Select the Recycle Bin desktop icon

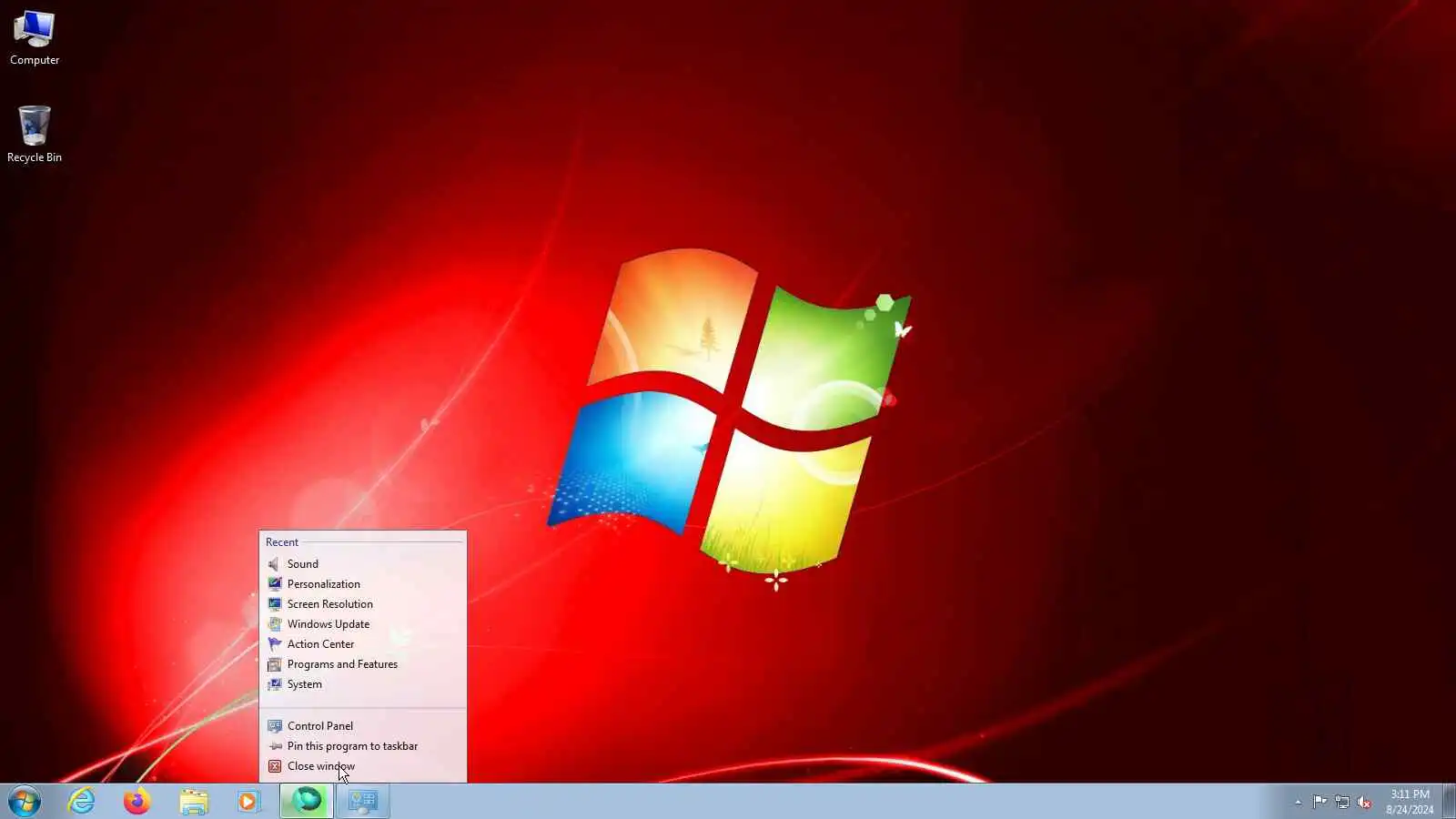click(35, 135)
